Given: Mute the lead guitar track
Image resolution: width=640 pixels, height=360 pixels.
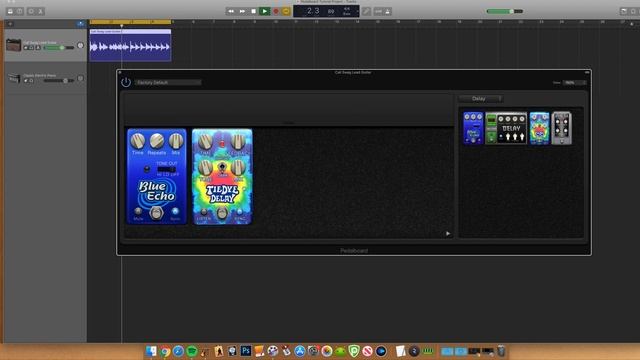Looking at the screenshot, I should pos(26,48).
